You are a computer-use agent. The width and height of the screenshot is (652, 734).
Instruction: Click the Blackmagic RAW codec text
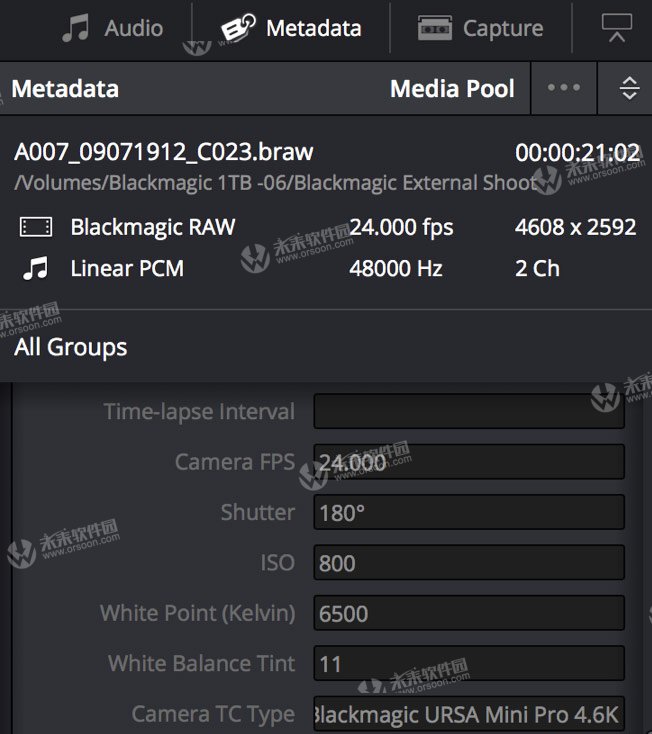[153, 228]
